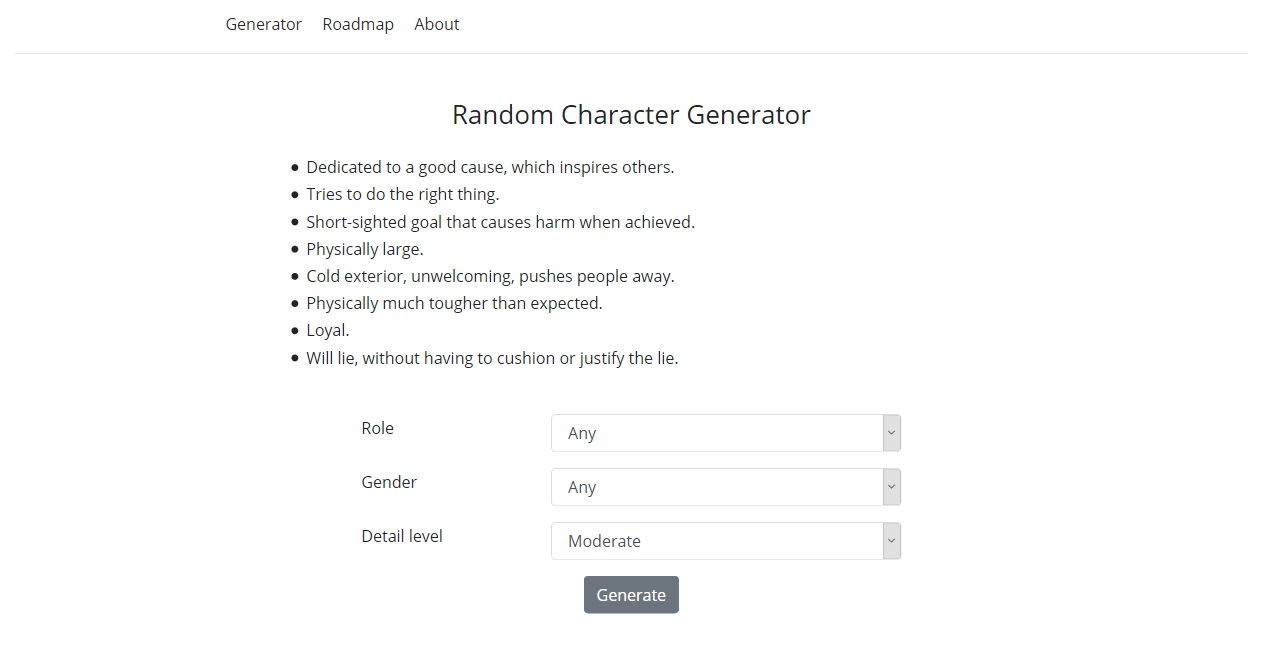Open the Generator nav link
Viewport: 1263px width, 668px height.
click(x=263, y=24)
